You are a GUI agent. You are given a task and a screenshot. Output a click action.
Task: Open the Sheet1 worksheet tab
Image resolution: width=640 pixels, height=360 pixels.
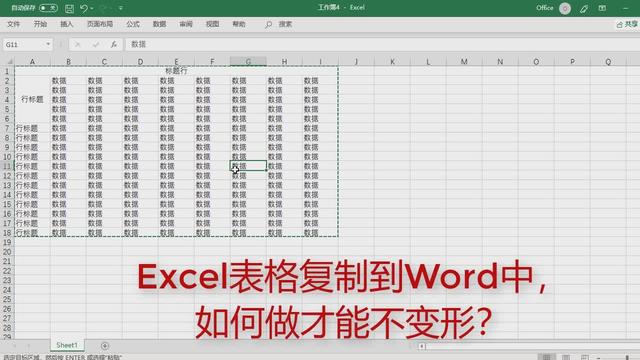click(x=67, y=345)
